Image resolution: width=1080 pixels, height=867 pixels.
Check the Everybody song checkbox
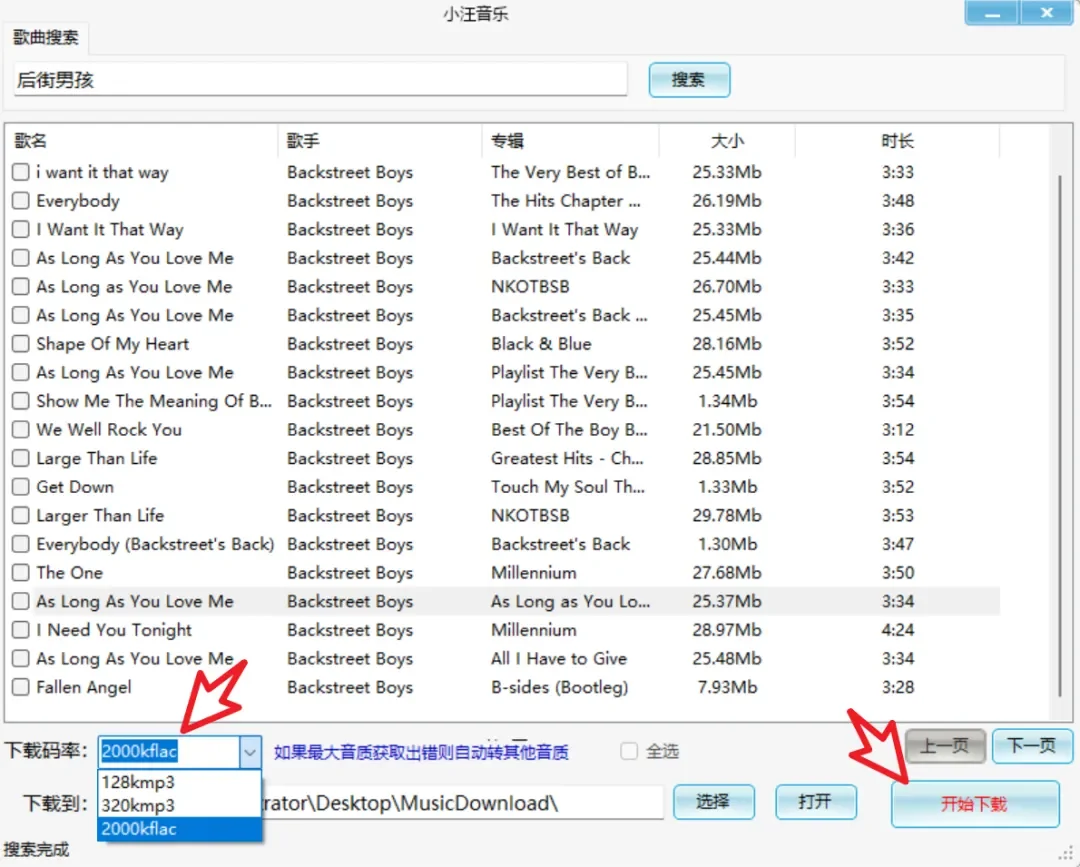(21, 200)
